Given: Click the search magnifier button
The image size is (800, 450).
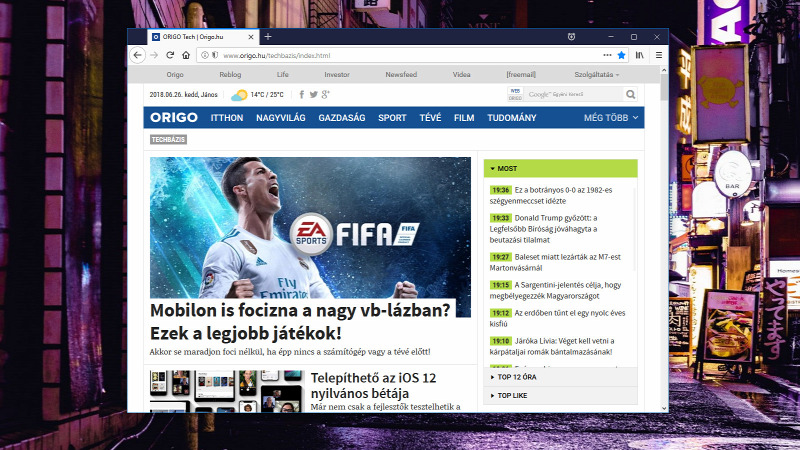Looking at the screenshot, I should 631,94.
